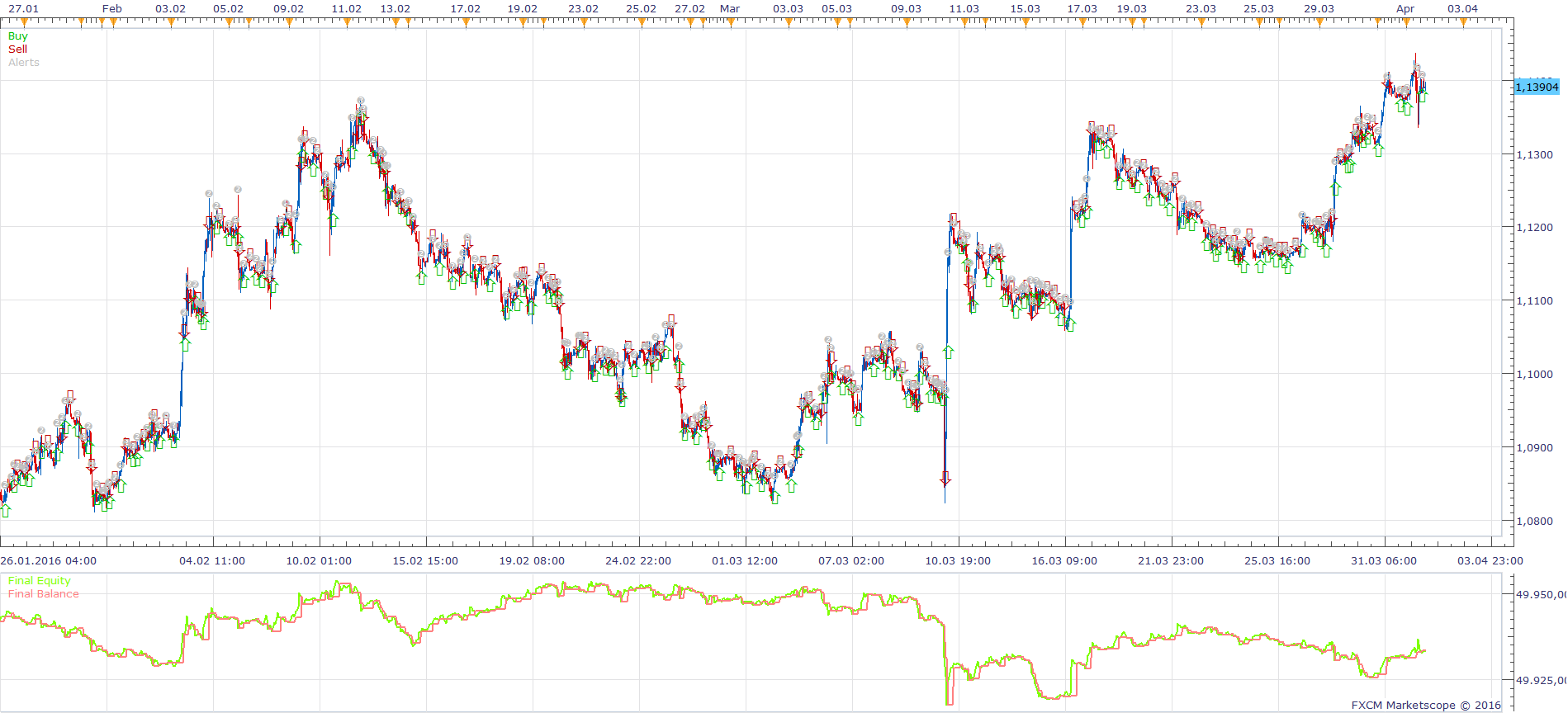Click the orange marker under 23.02
The height and width of the screenshot is (713, 1568).
tap(584, 22)
